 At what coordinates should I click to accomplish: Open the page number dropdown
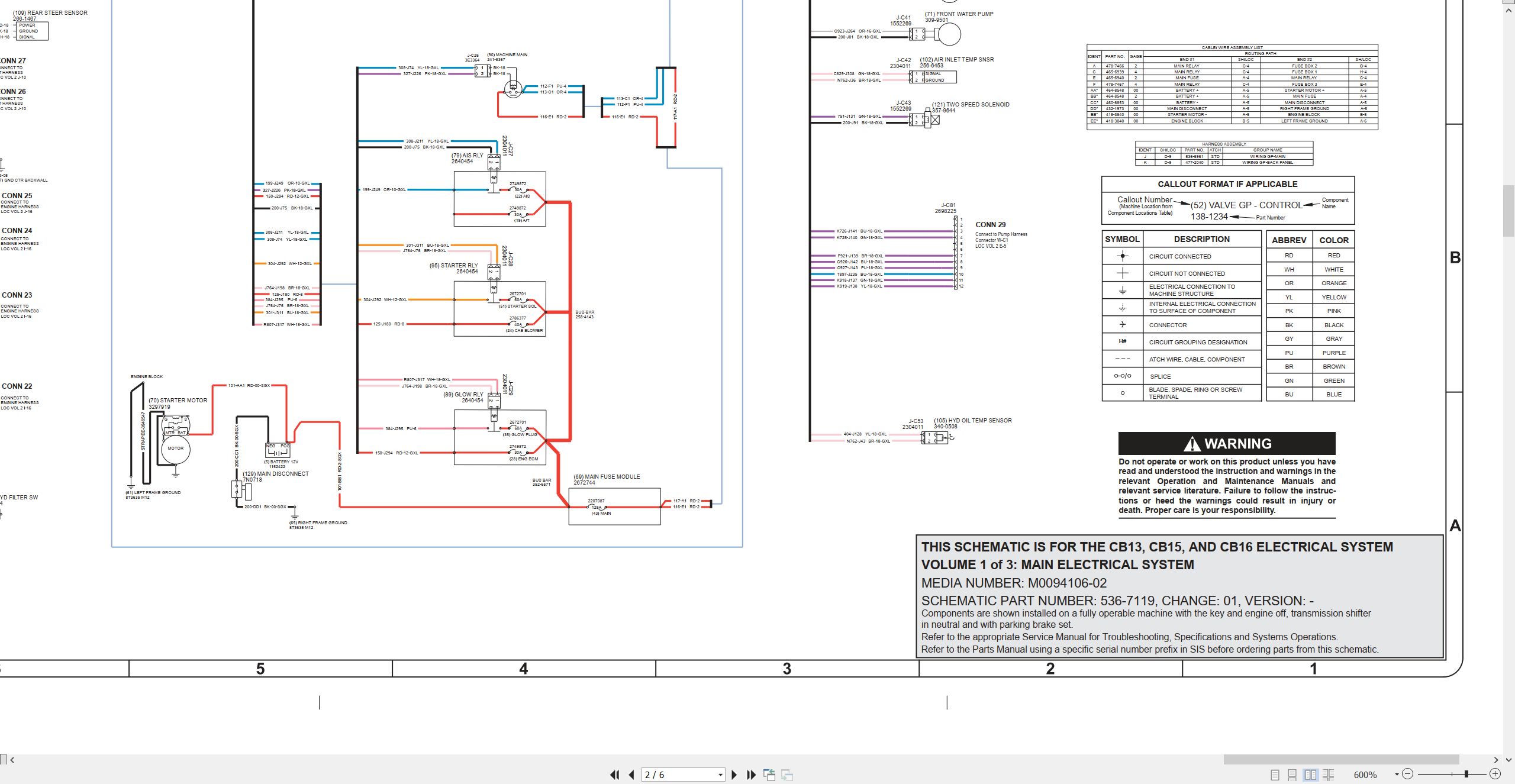point(720,775)
